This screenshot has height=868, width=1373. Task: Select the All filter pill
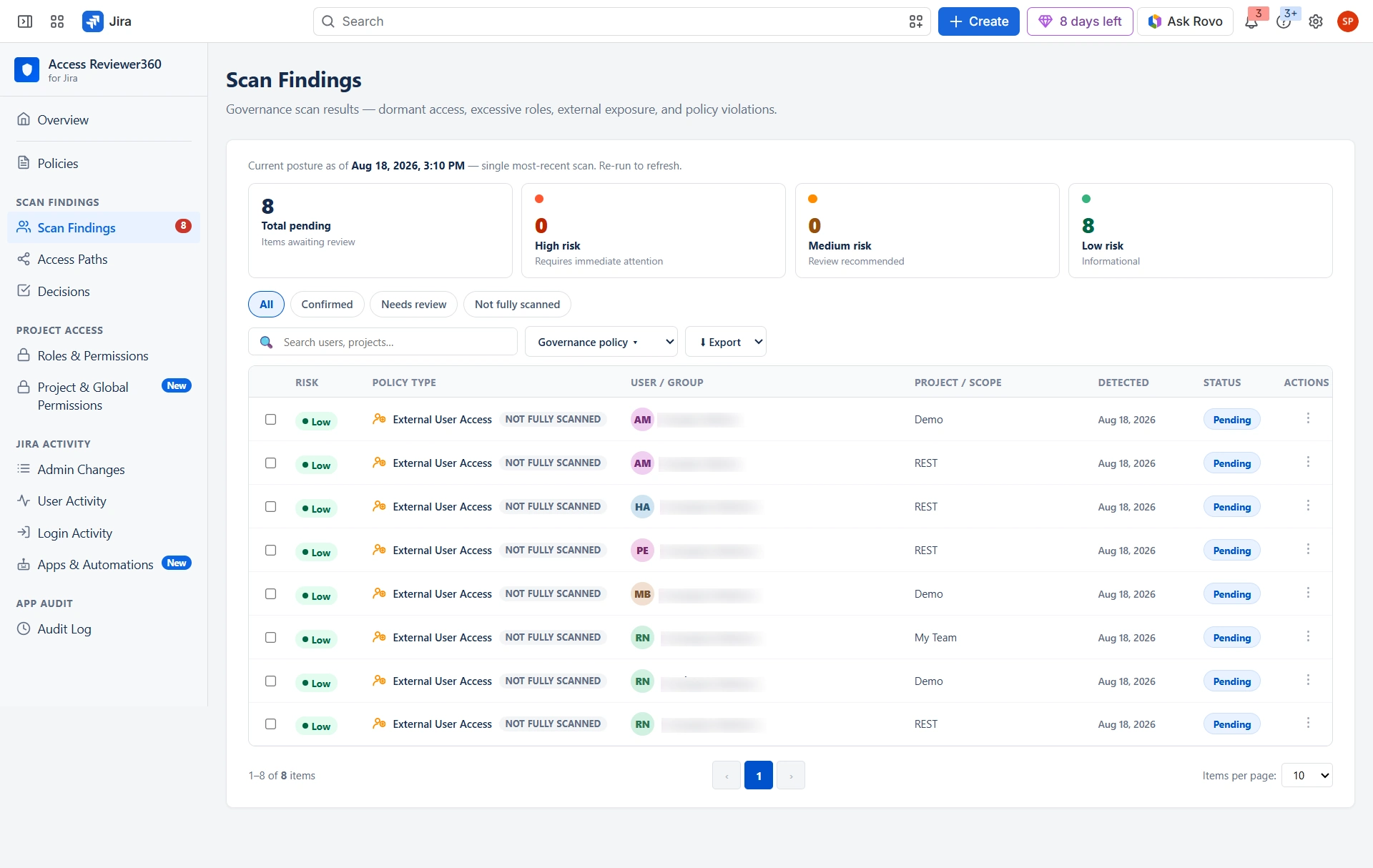click(266, 305)
